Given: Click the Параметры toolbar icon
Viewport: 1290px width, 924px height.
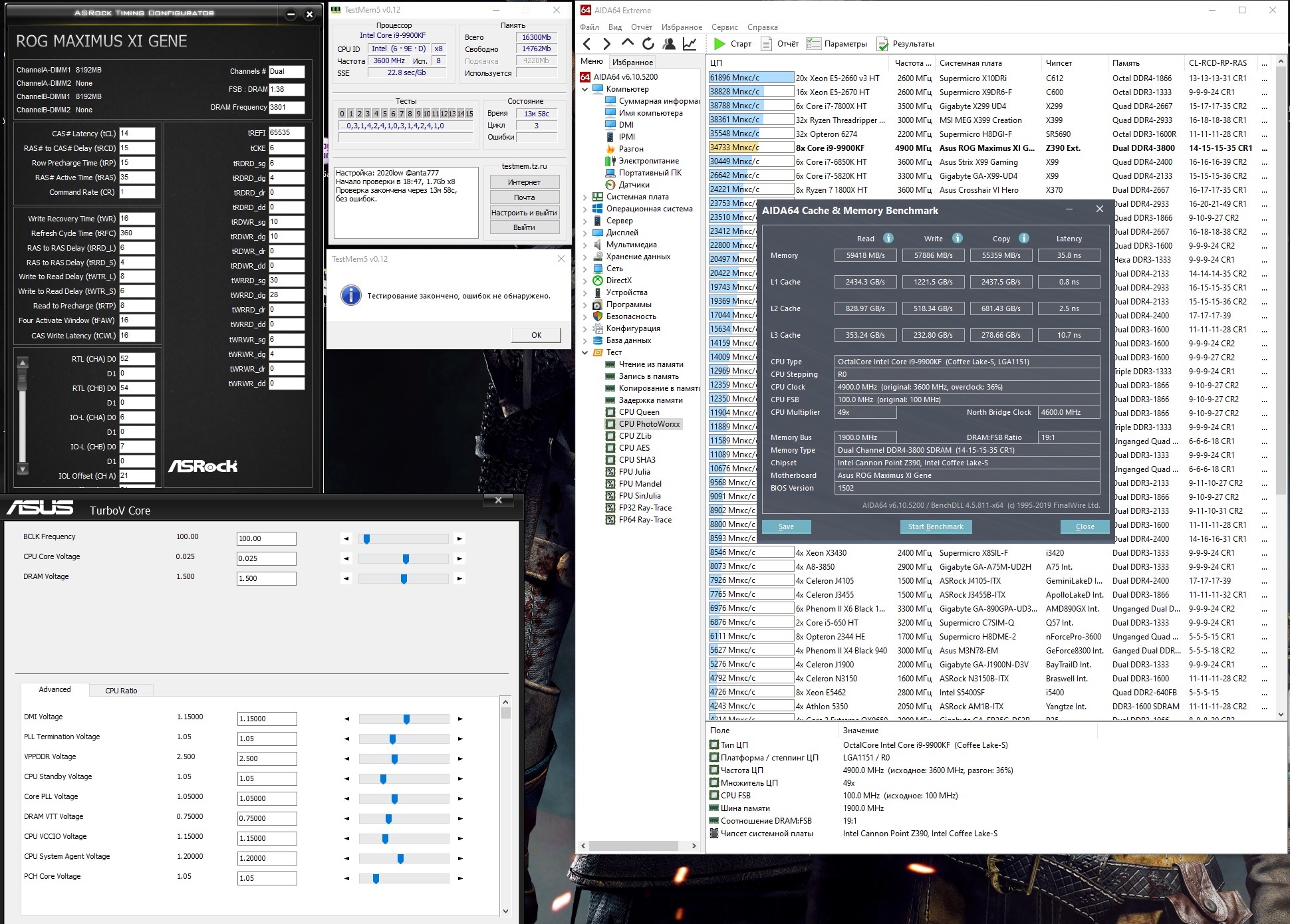Looking at the screenshot, I should click(814, 44).
